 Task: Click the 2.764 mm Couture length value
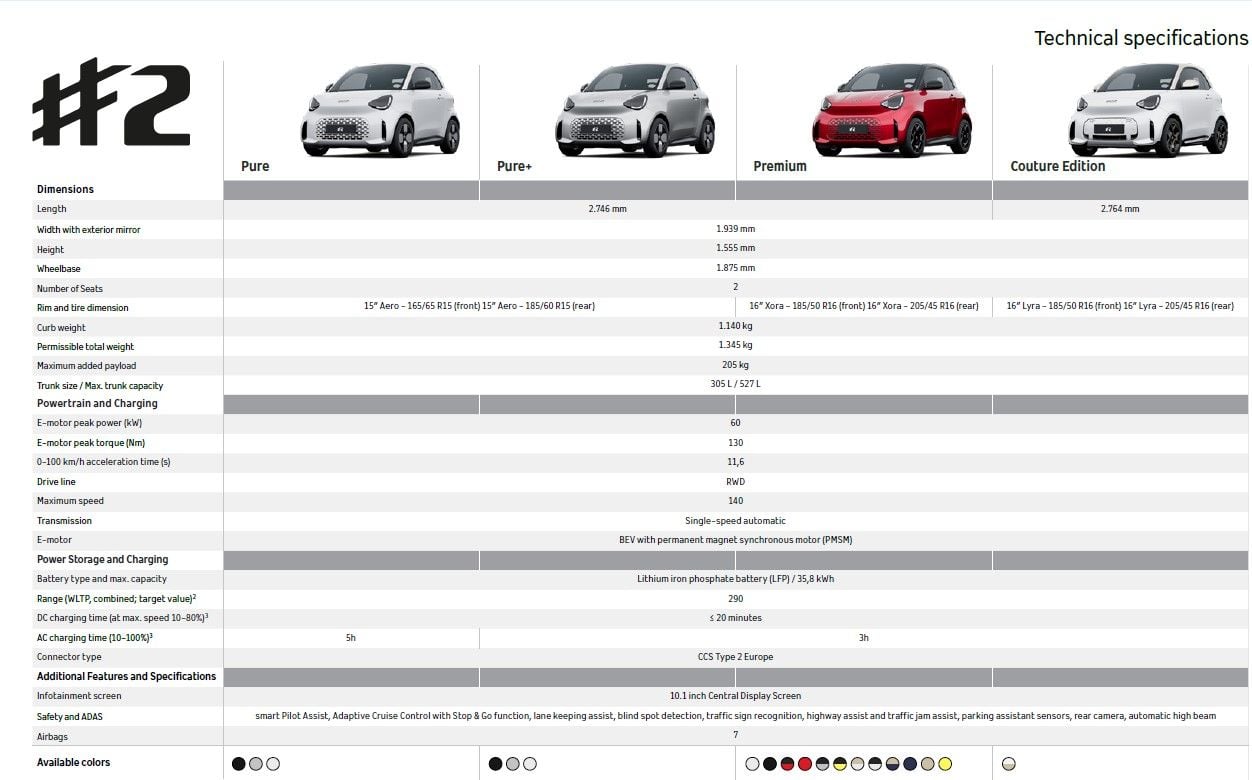[x=1120, y=209]
